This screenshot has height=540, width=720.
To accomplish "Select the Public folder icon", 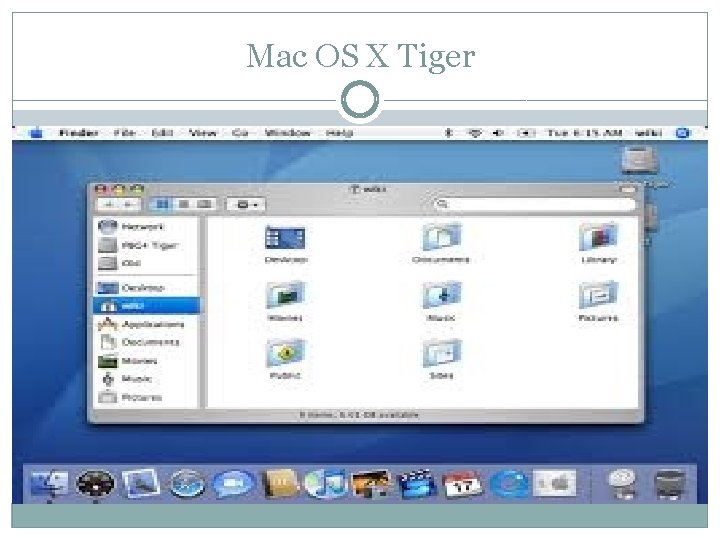I will [285, 353].
